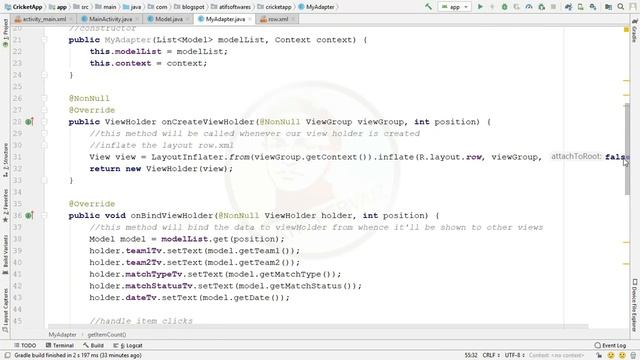Screen dimensions: 640x360
Task: Toggle the read-only lock icon in status bar
Action: tap(599, 356)
